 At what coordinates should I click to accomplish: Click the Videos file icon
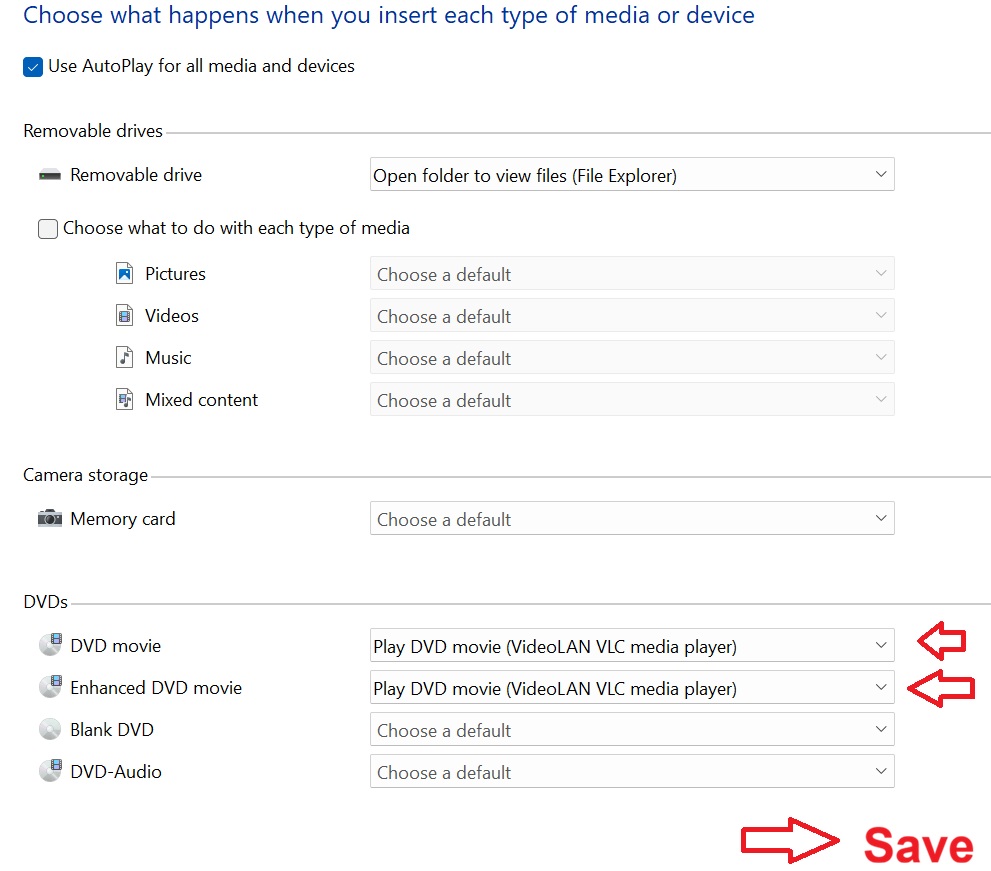point(125,315)
